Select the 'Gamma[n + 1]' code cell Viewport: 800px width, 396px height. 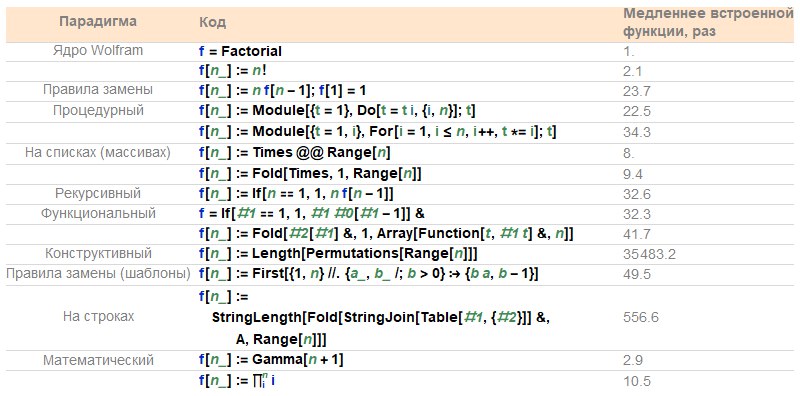click(x=271, y=360)
